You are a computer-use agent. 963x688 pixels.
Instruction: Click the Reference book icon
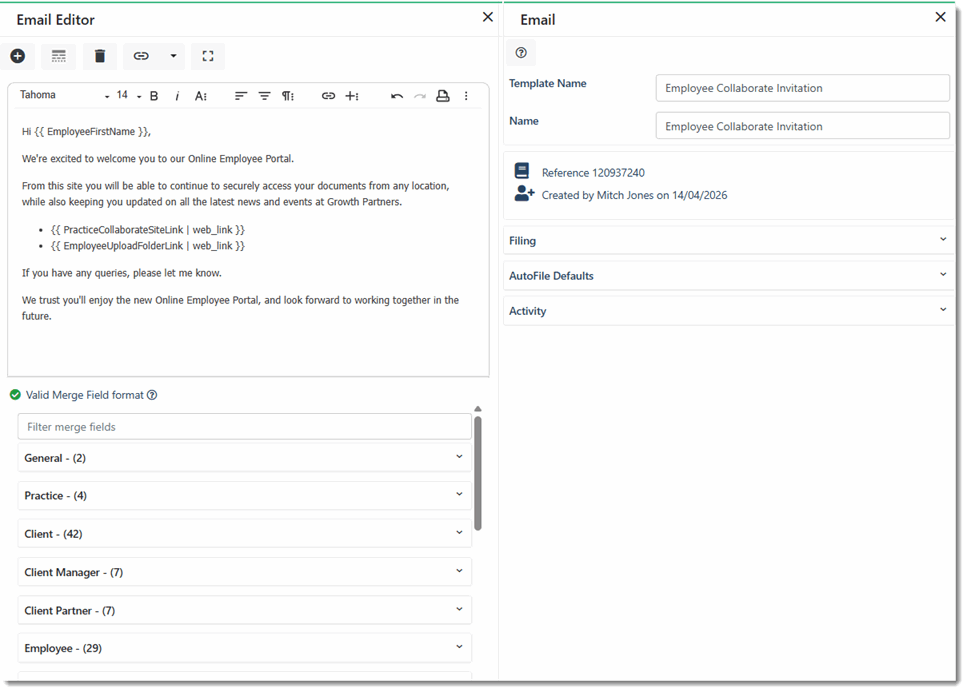tap(522, 171)
